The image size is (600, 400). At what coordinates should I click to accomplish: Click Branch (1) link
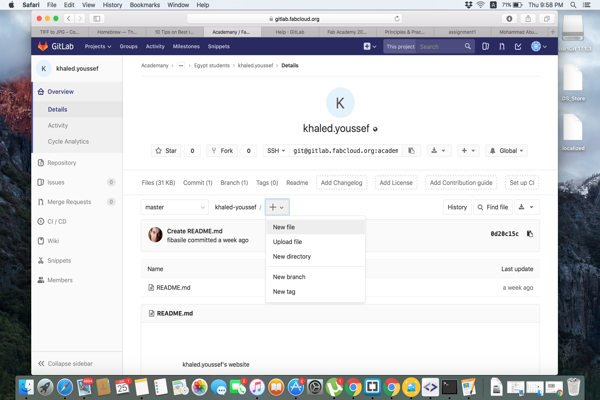coord(234,183)
